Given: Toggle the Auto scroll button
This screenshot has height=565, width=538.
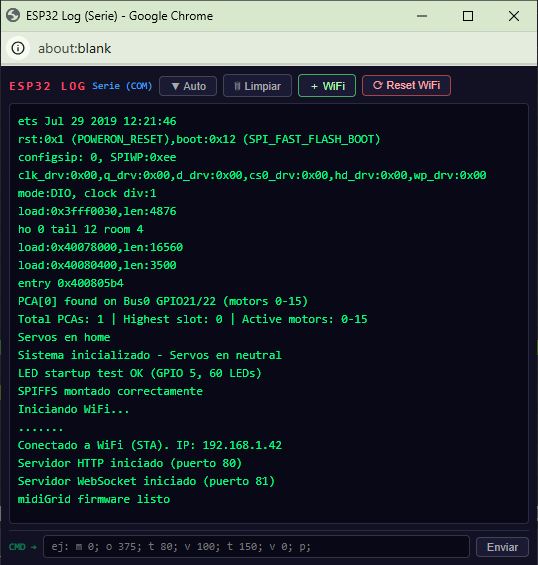Looking at the screenshot, I should [188, 86].
